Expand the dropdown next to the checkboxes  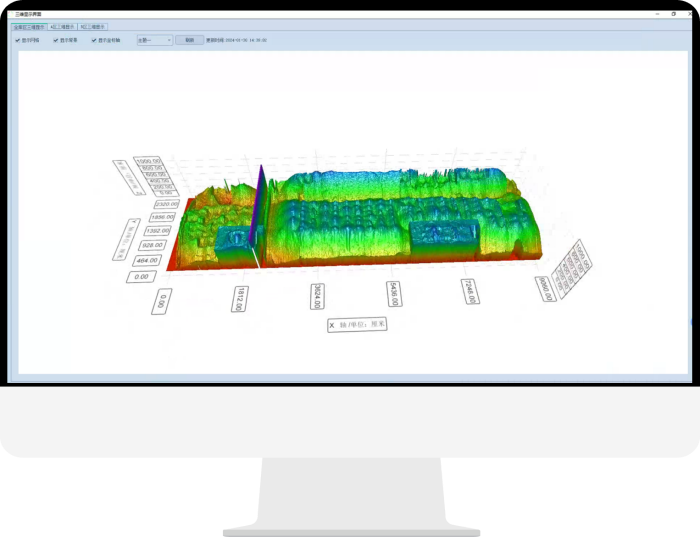click(x=153, y=40)
